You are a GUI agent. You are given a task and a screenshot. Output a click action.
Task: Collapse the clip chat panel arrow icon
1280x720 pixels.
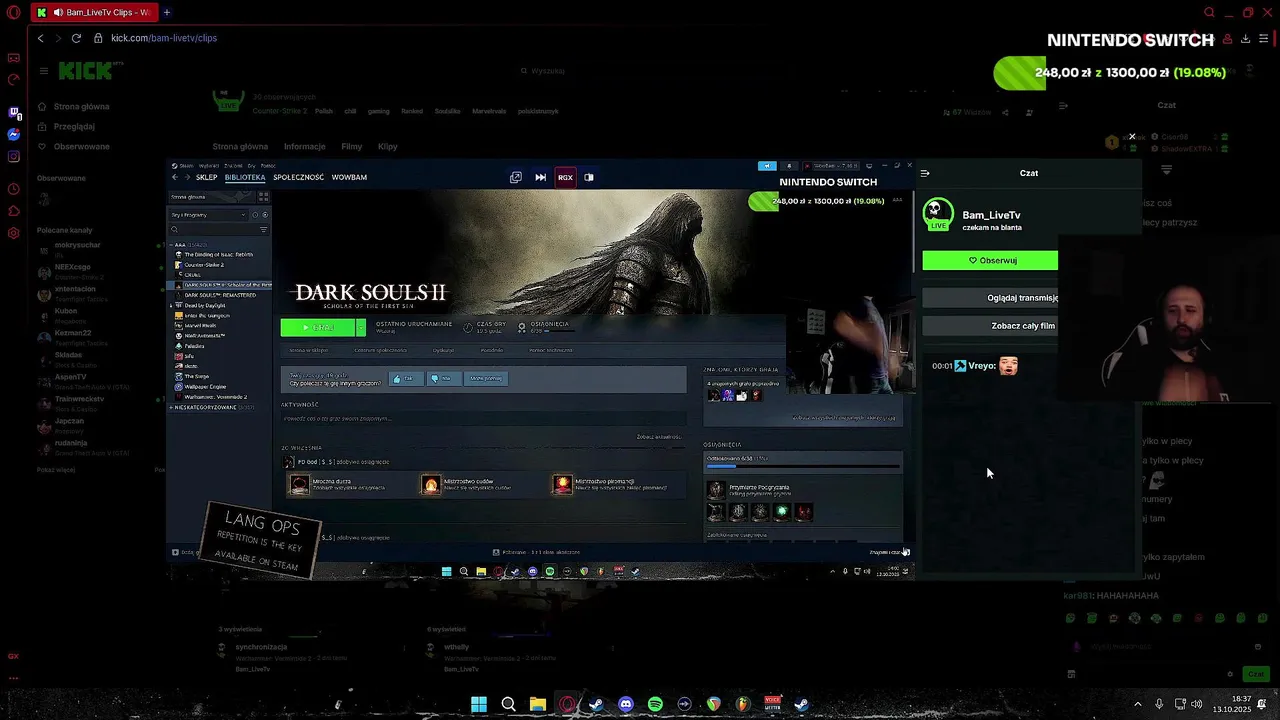(925, 173)
